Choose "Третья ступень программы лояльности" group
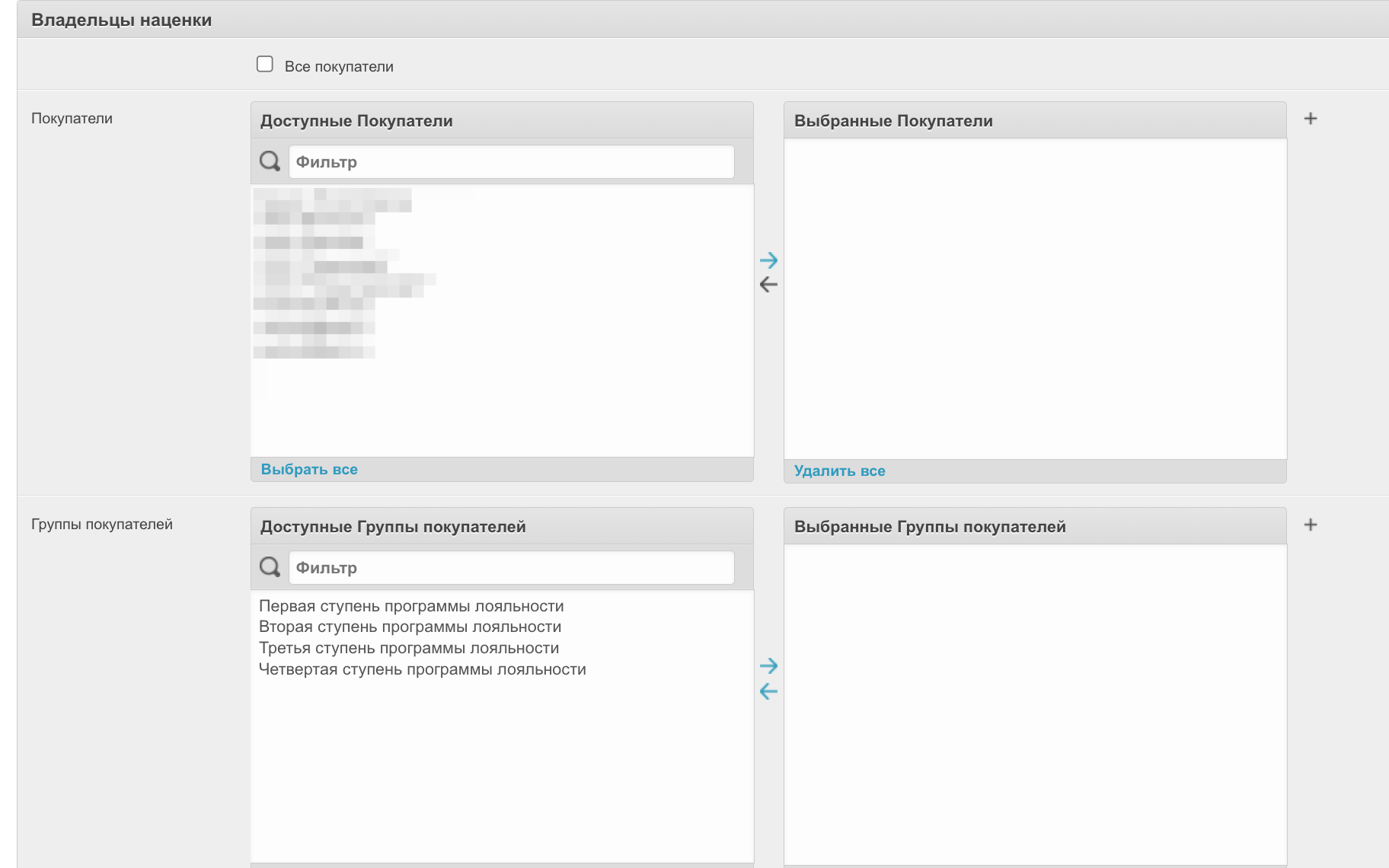1389x868 pixels. [x=409, y=648]
